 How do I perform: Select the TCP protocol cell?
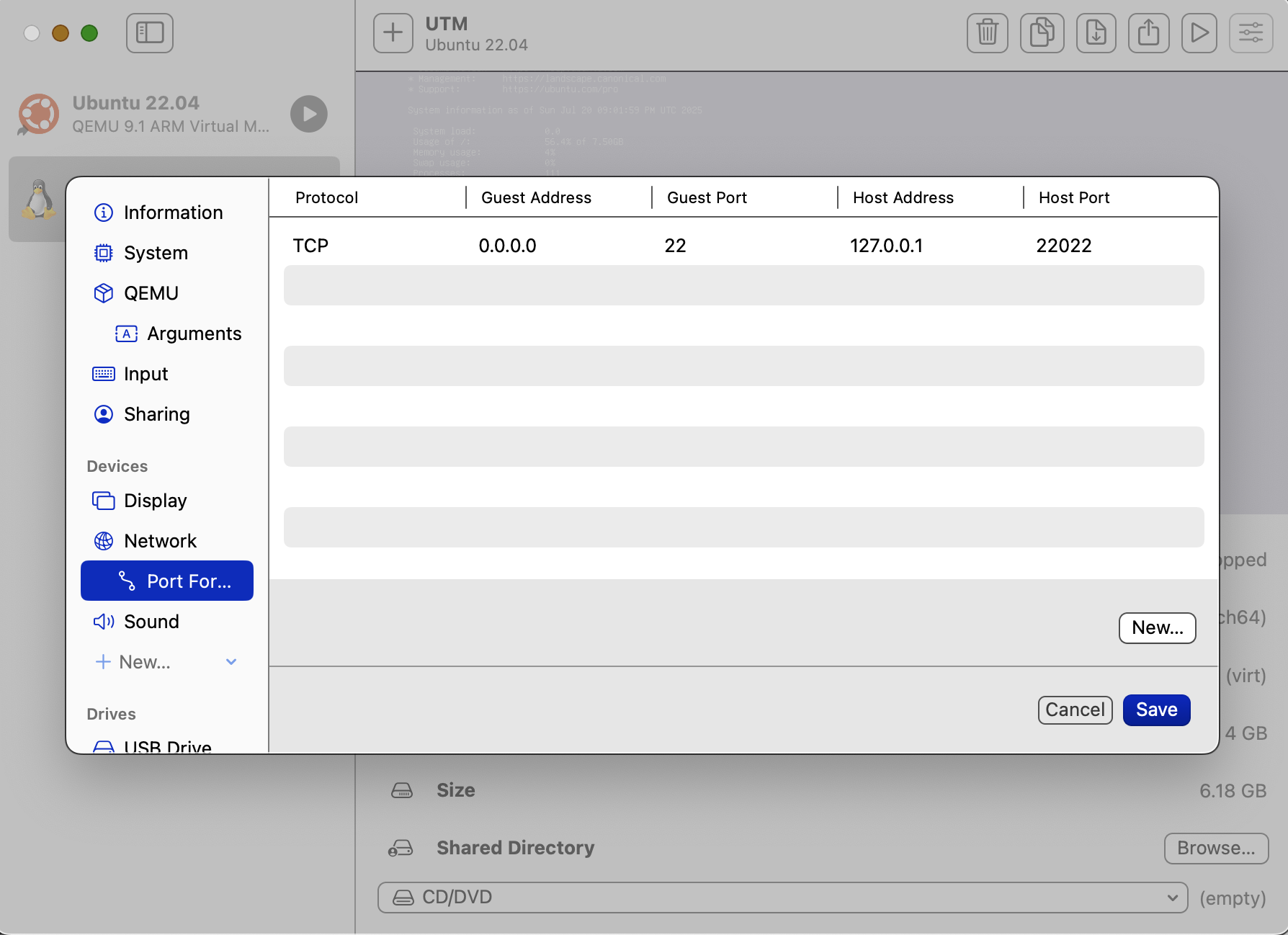pos(310,246)
